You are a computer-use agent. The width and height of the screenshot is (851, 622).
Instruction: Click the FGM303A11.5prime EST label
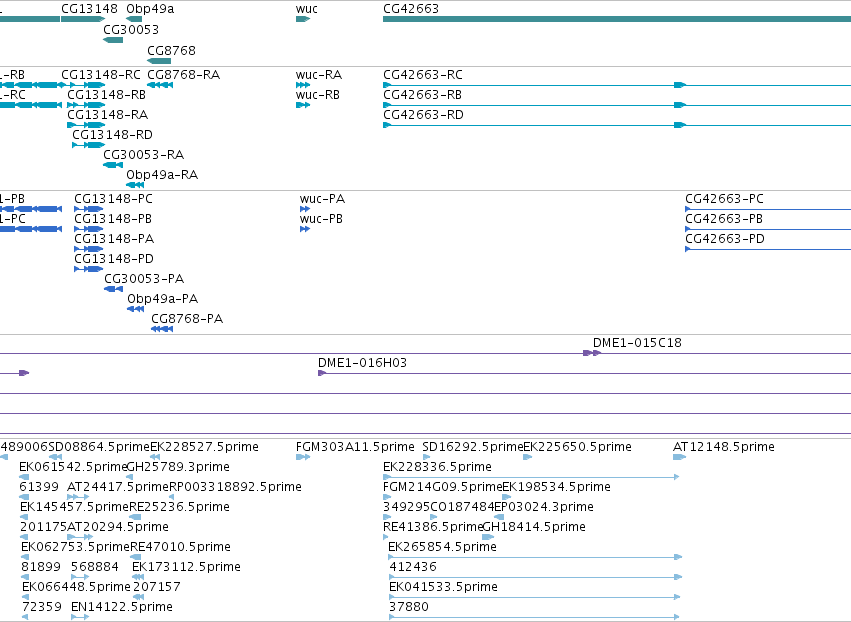pyautogui.click(x=355, y=447)
